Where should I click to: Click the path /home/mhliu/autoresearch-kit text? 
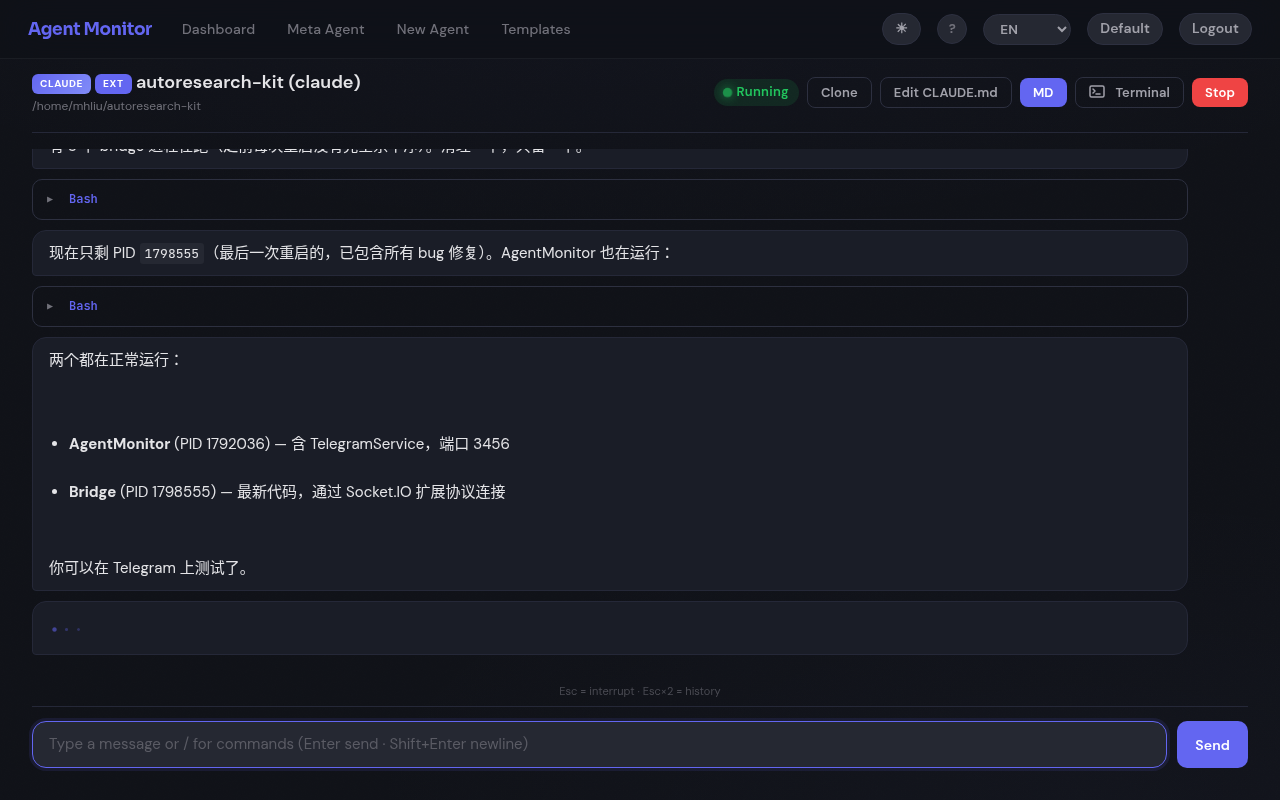116,106
